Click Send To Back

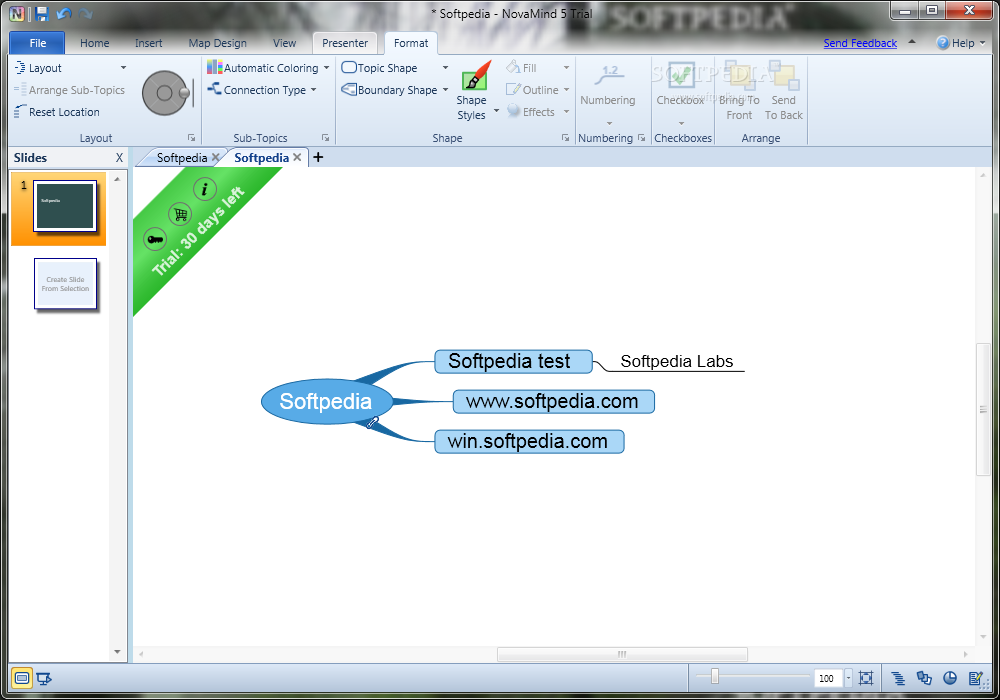(784, 91)
